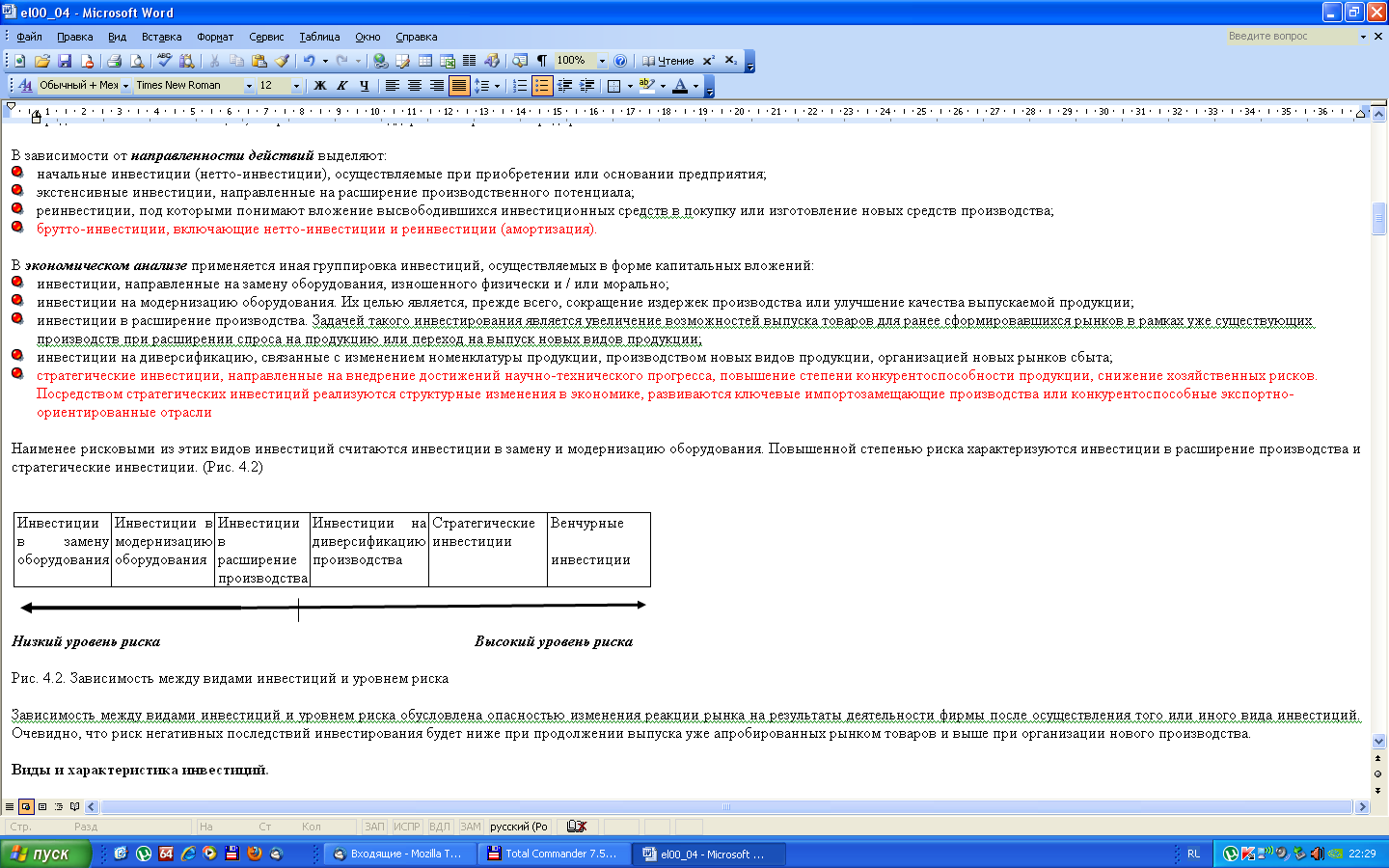
Task: Show the Drawing toolbar
Action: click(492, 61)
